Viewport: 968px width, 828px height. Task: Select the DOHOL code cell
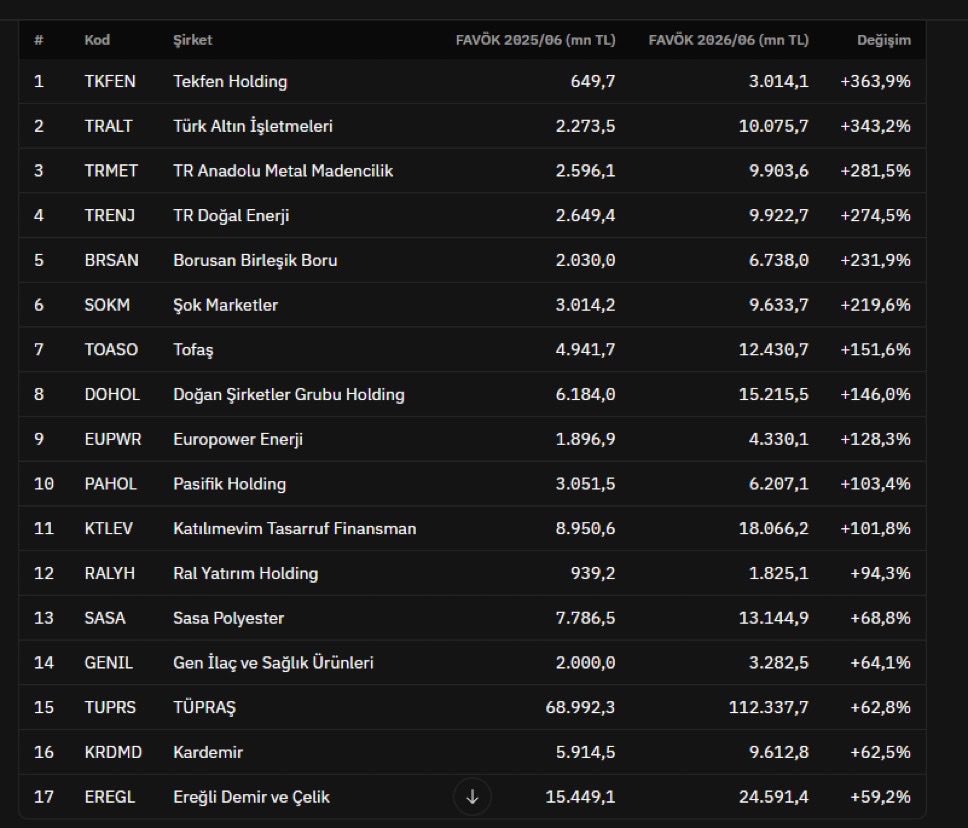[112, 395]
